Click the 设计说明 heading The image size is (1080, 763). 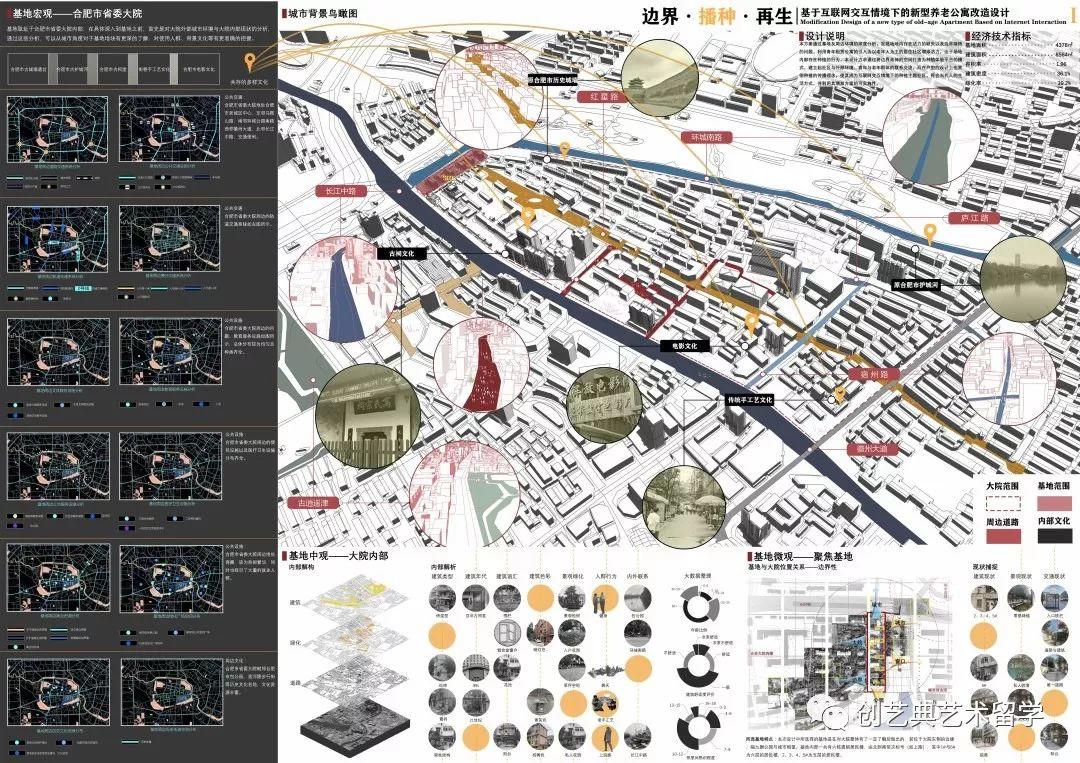click(x=824, y=35)
